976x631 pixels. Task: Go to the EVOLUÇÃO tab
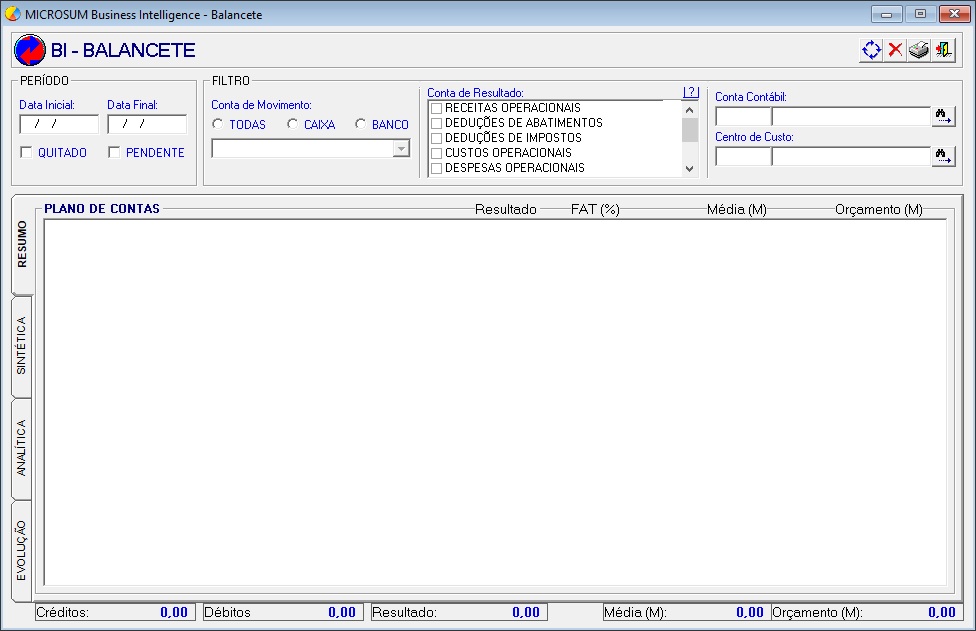click(22, 551)
